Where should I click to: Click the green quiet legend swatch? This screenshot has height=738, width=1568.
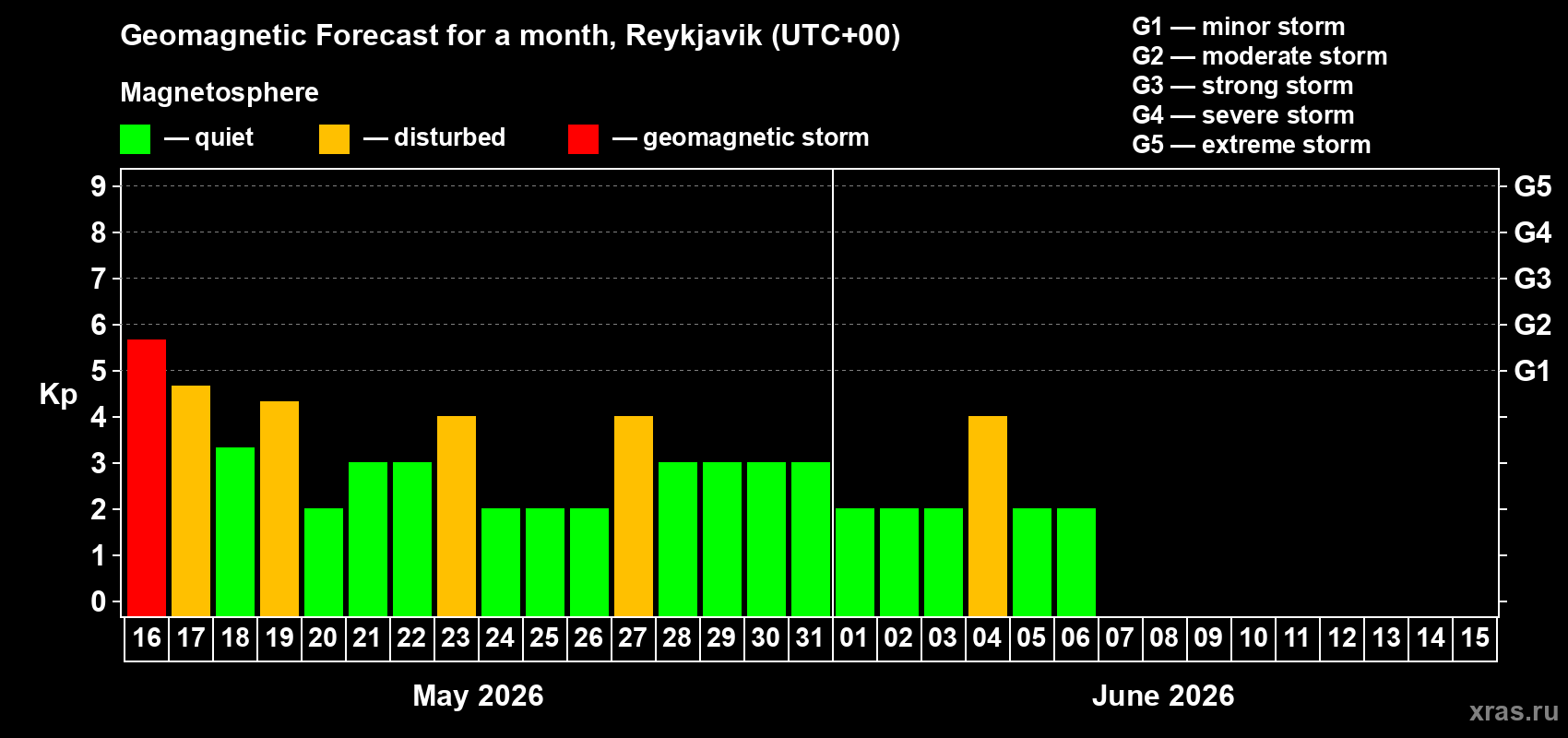(x=135, y=139)
